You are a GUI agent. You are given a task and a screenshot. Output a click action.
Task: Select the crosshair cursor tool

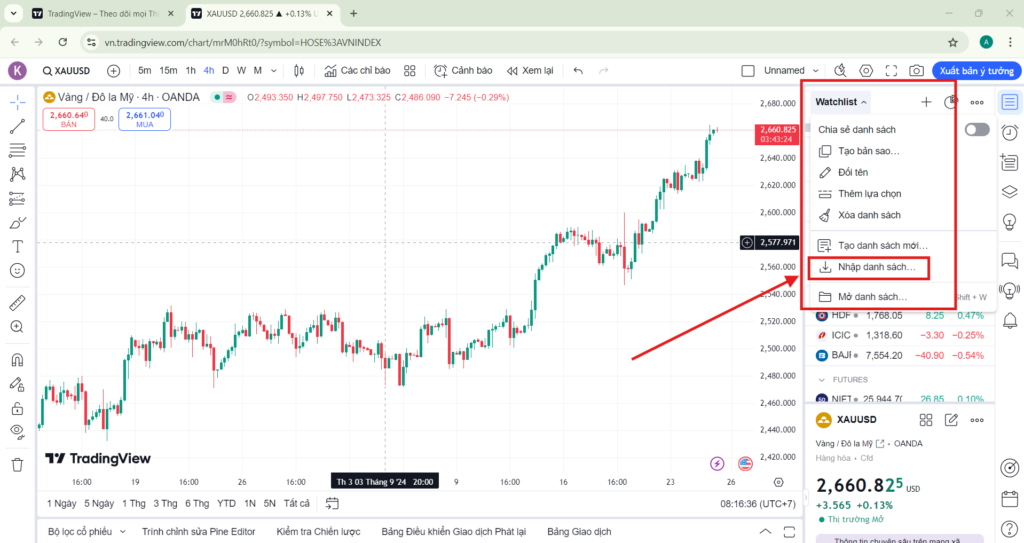(18, 102)
